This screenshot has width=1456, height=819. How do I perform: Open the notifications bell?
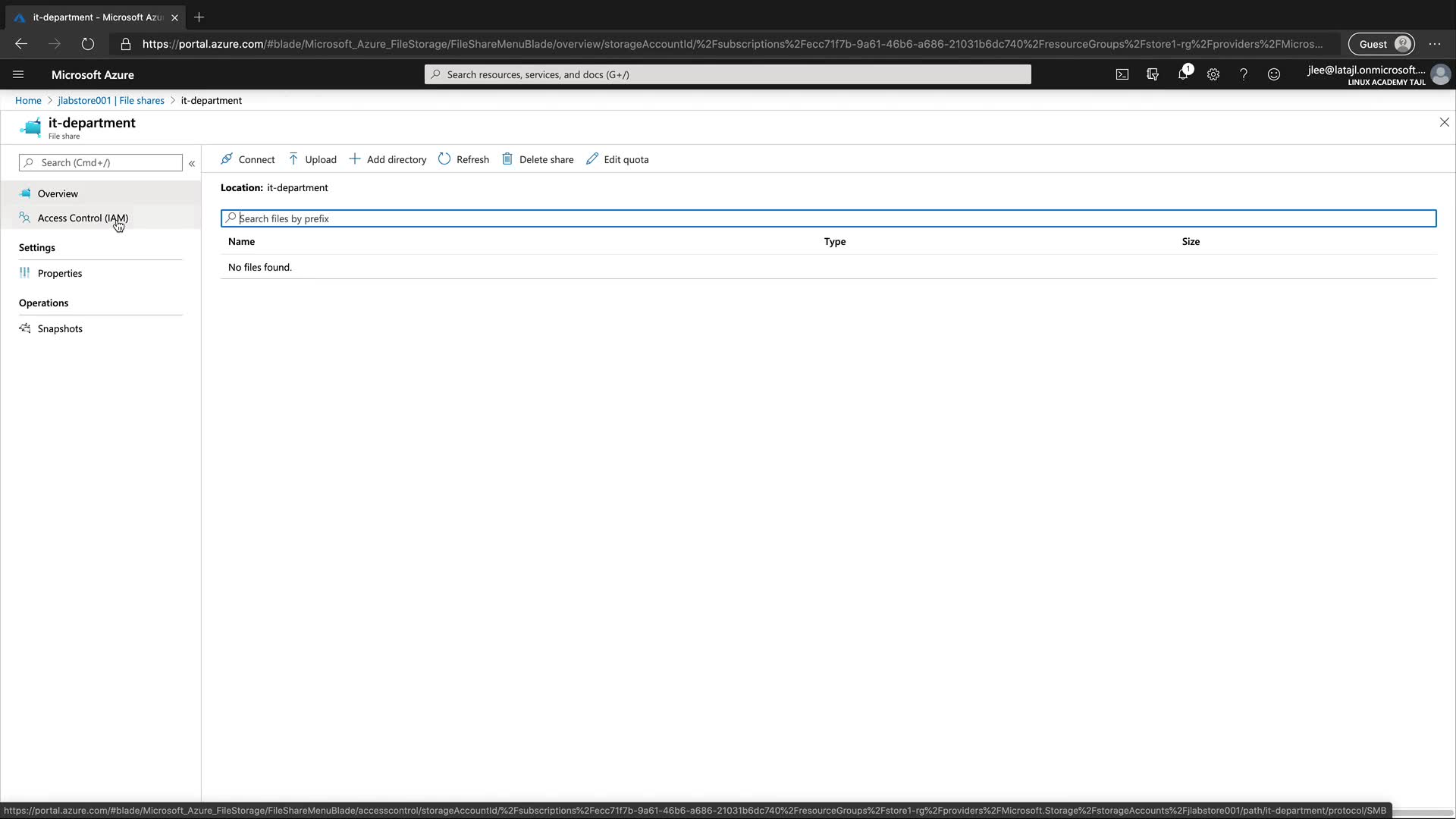pos(1182,74)
